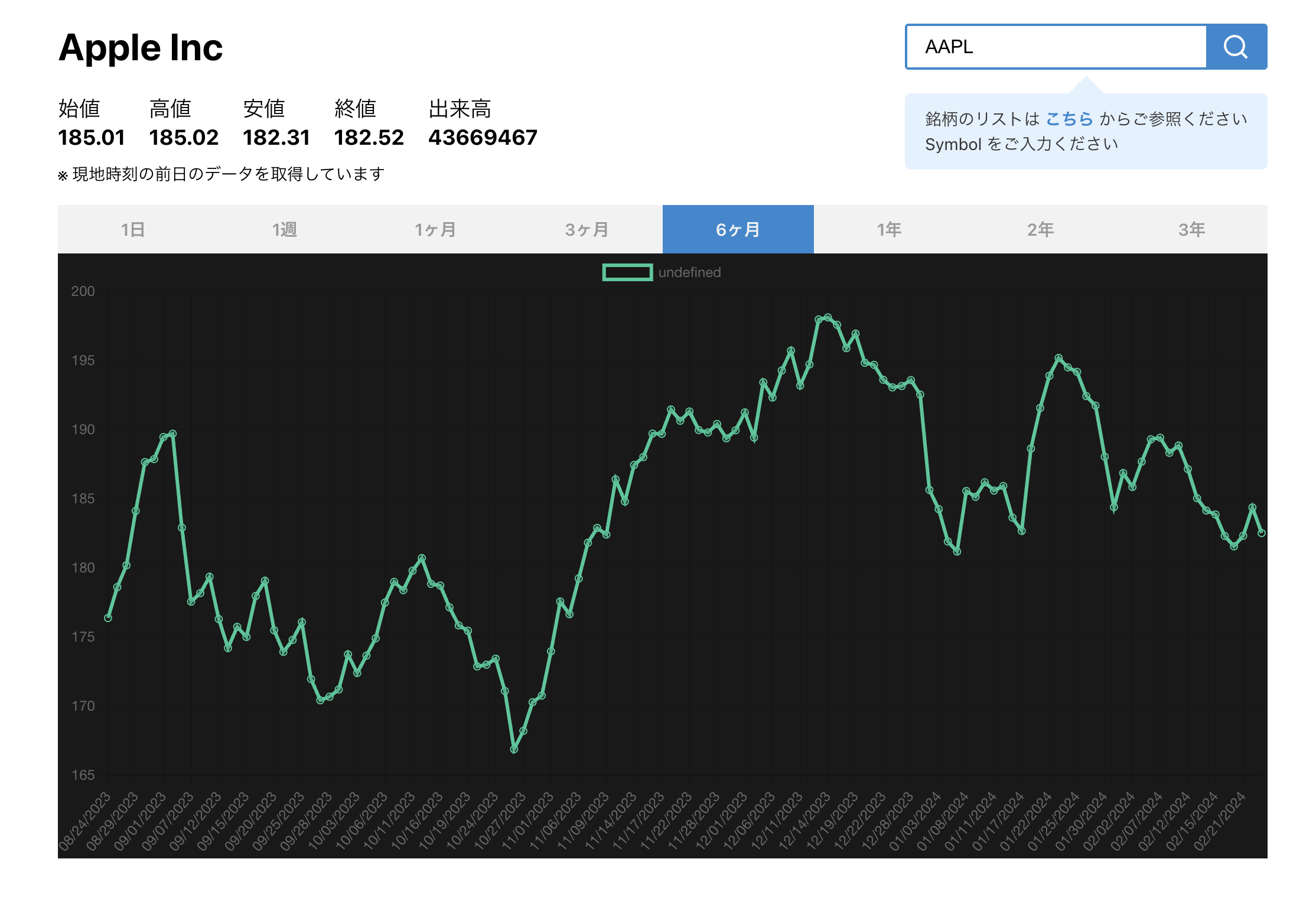Click the magnifier search button
Viewport: 1316px width, 898px height.
tap(1236, 47)
